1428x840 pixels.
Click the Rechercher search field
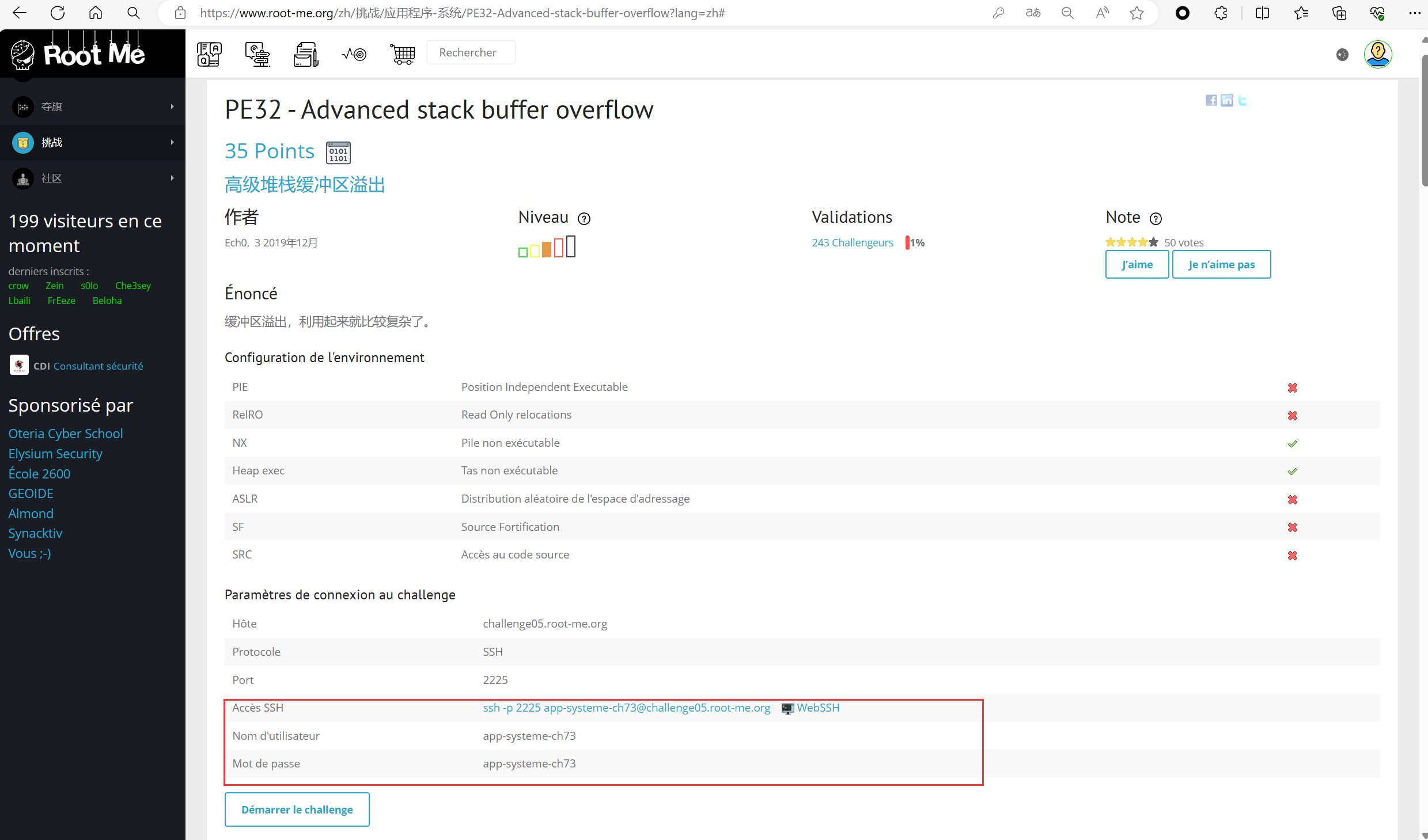click(x=471, y=52)
